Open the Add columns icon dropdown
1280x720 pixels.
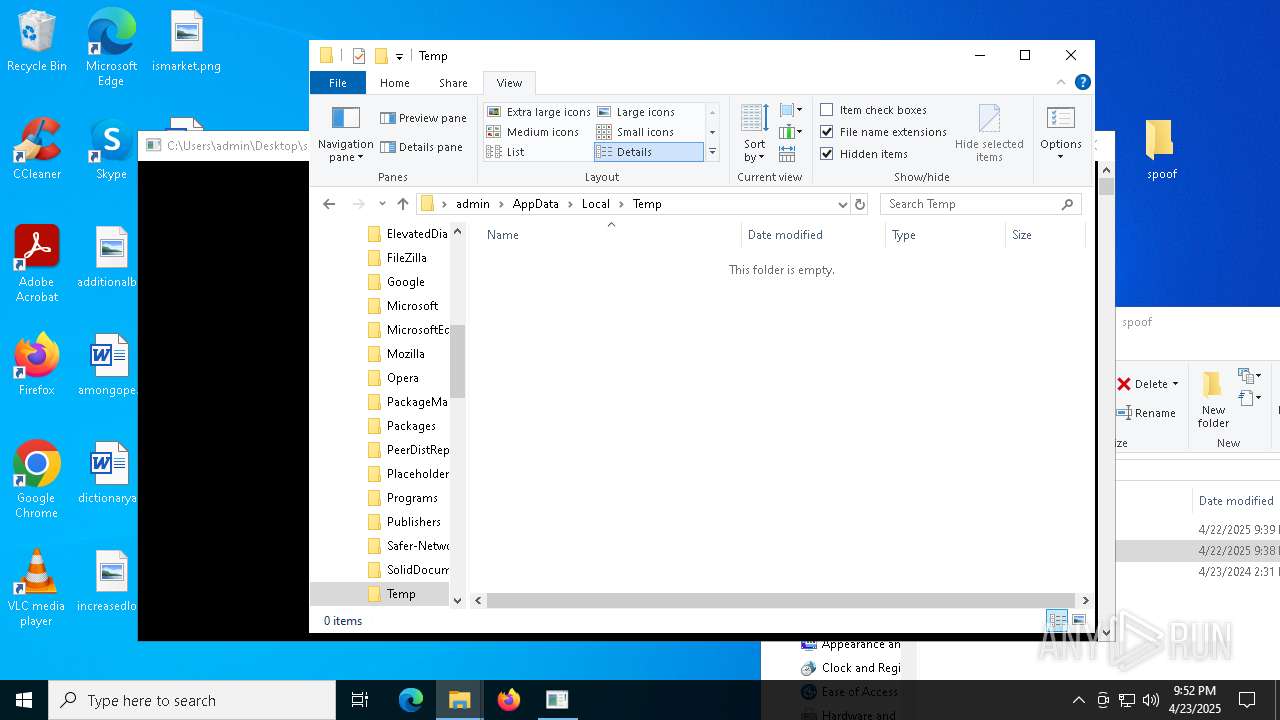click(x=790, y=132)
